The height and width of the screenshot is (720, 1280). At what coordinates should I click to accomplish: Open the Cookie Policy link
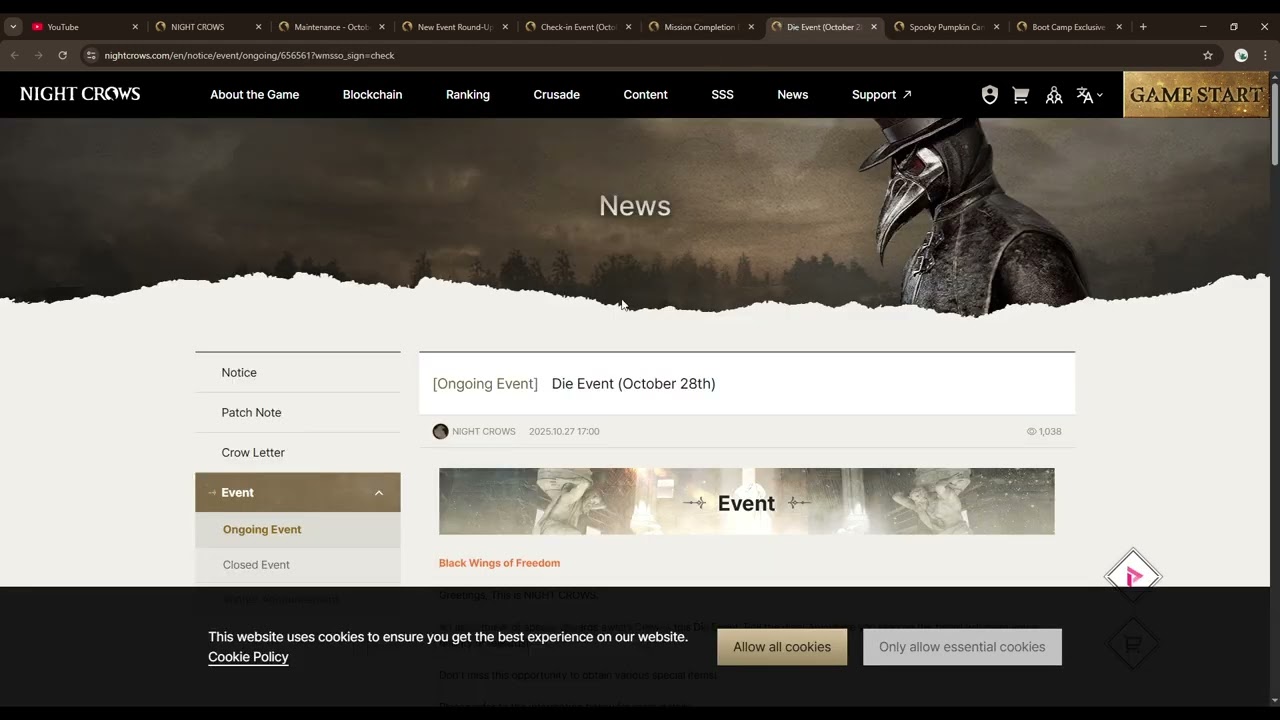(248, 657)
